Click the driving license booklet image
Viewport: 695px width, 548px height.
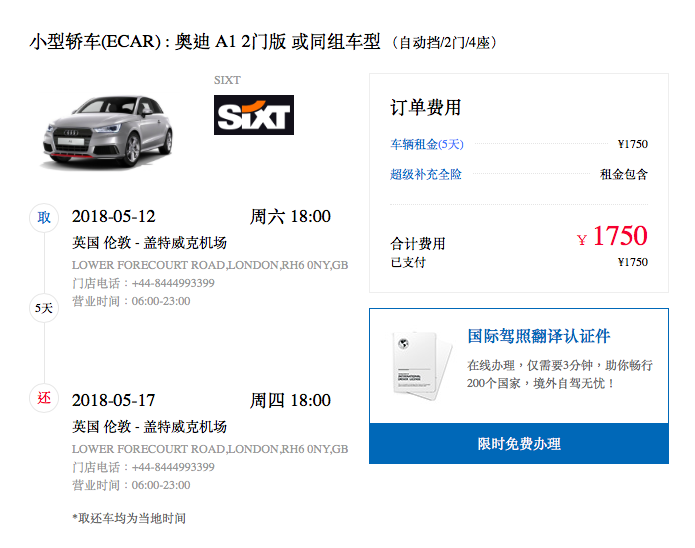[x=422, y=365]
